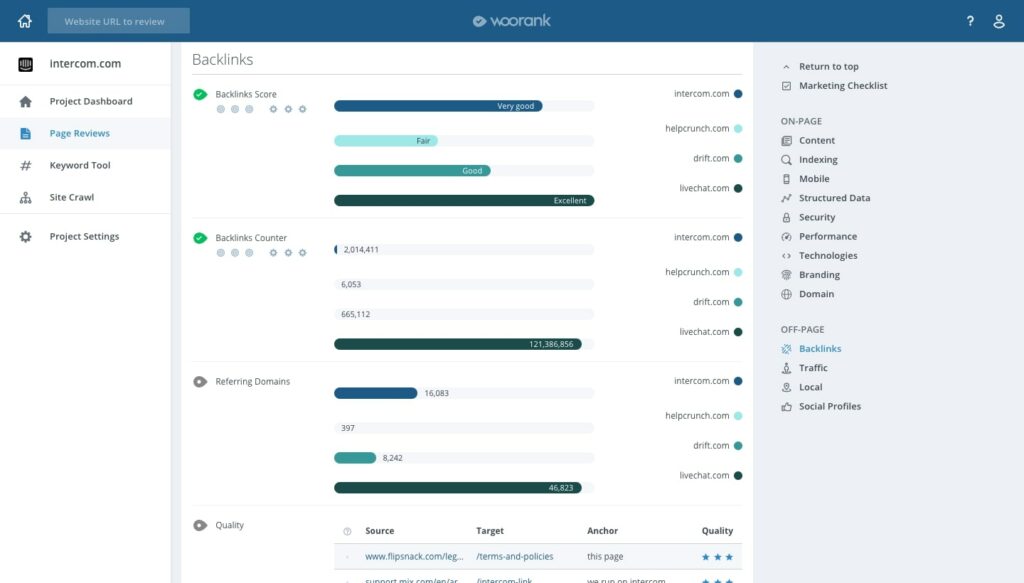Click the Domain globe icon
Viewport: 1024px width, 583px height.
point(786,294)
